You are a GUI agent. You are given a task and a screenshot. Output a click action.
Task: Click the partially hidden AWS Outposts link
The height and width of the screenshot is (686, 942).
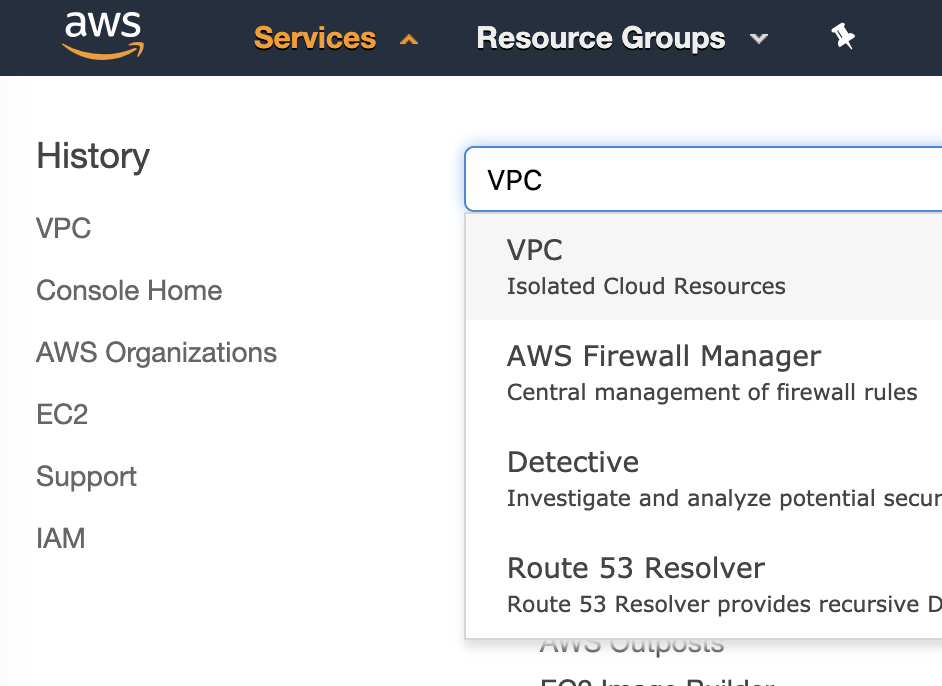tap(632, 647)
